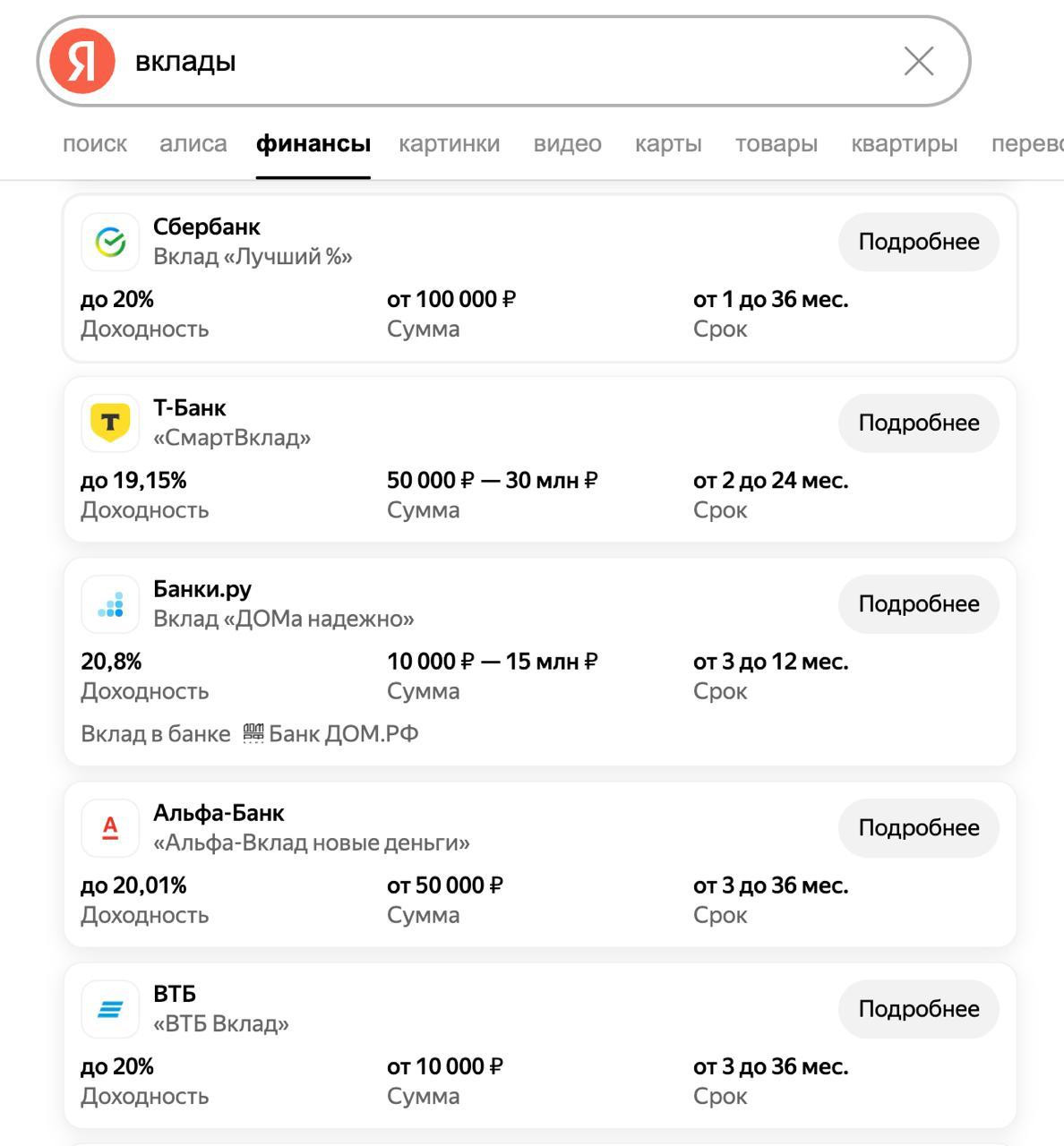Click the Yandex logo icon
This screenshot has height=1146, width=1064.
pos(82,61)
